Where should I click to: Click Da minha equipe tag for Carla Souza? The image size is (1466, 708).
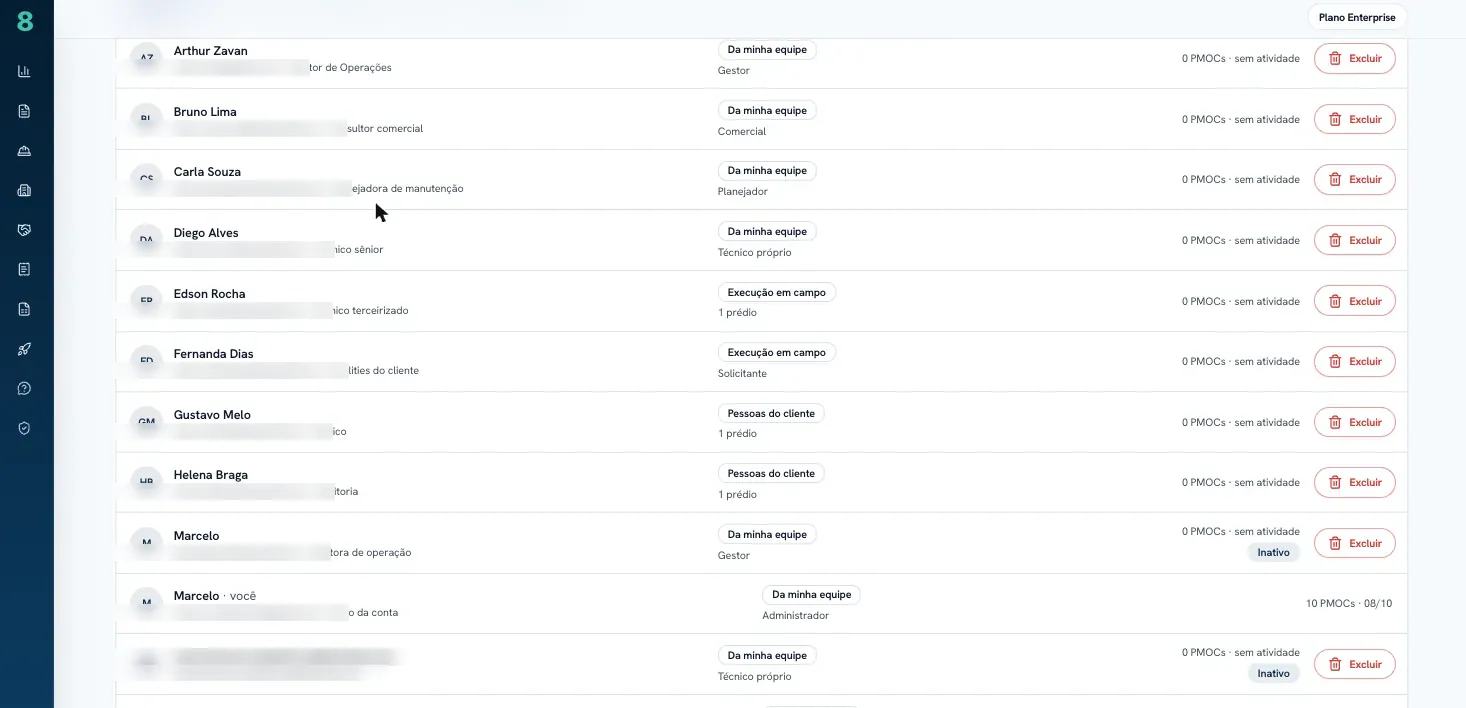tap(767, 171)
